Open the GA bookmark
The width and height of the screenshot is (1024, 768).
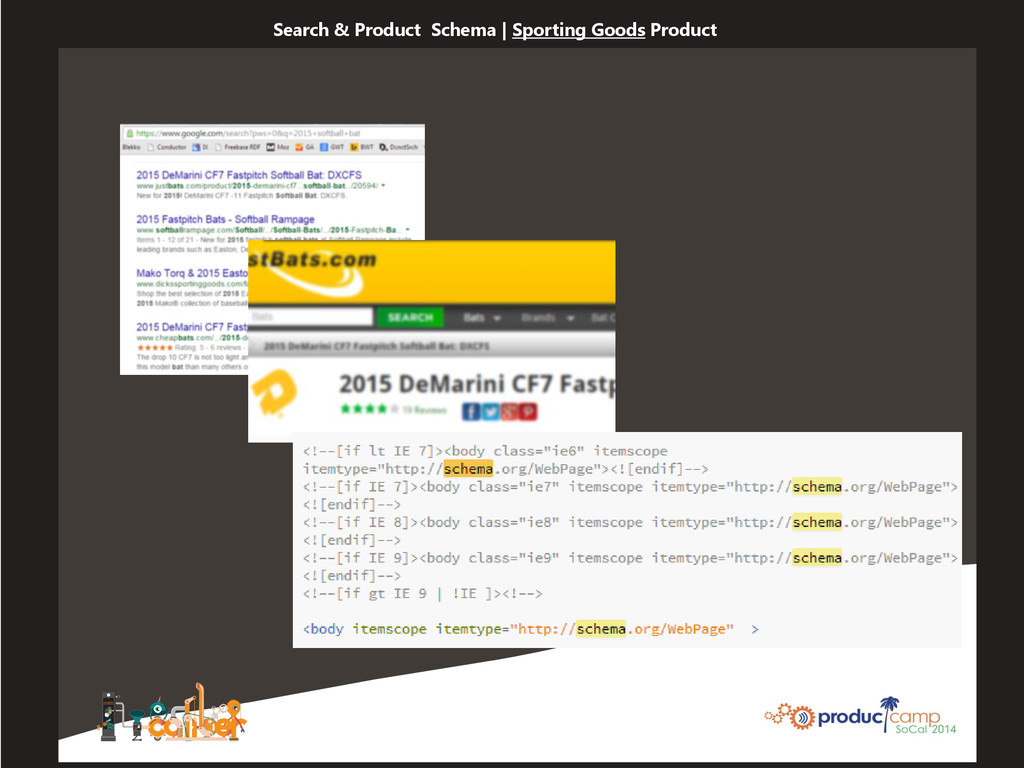304,148
